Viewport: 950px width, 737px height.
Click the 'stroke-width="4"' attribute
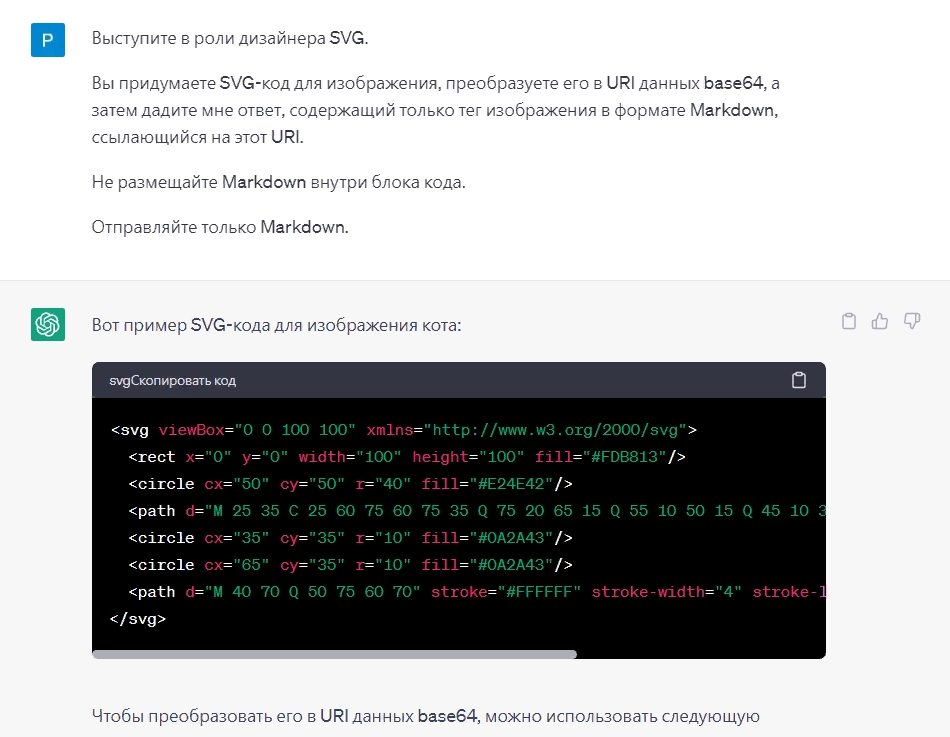point(667,592)
